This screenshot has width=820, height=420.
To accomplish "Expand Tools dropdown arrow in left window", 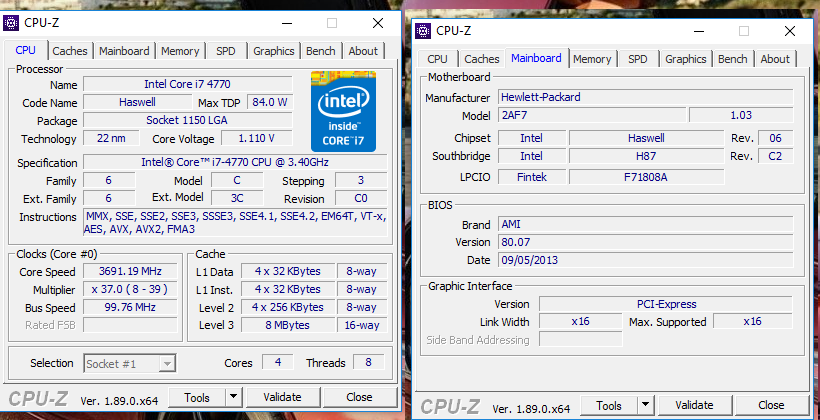I will [234, 398].
